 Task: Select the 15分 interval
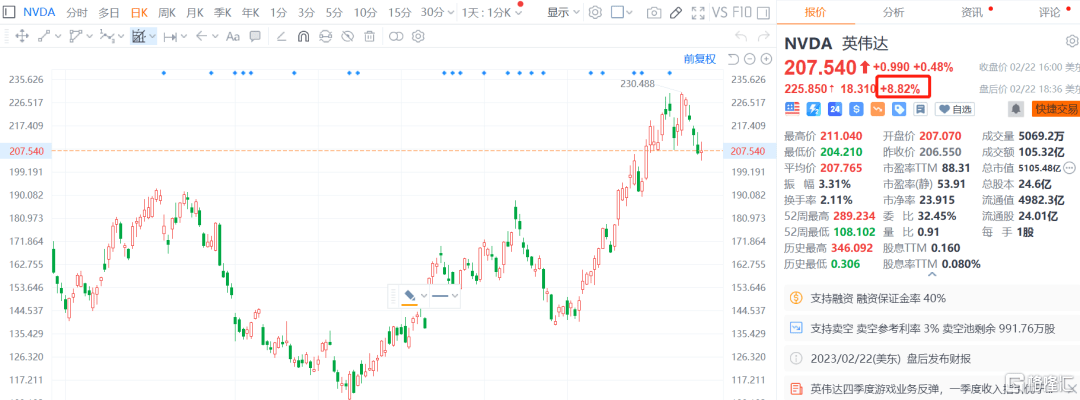[399, 12]
